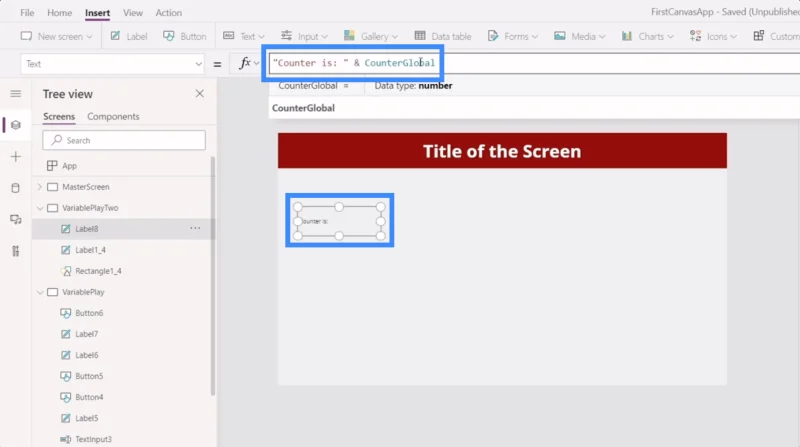Open the New screen dropdown
Image resolution: width=800 pixels, height=447 pixels.
[56, 36]
